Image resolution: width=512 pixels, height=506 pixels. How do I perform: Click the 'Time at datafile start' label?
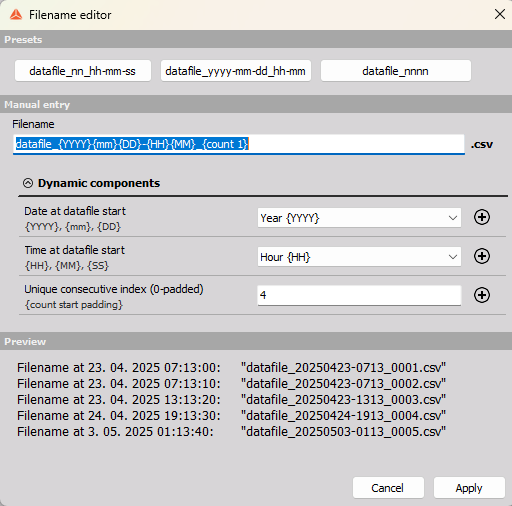(x=75, y=250)
